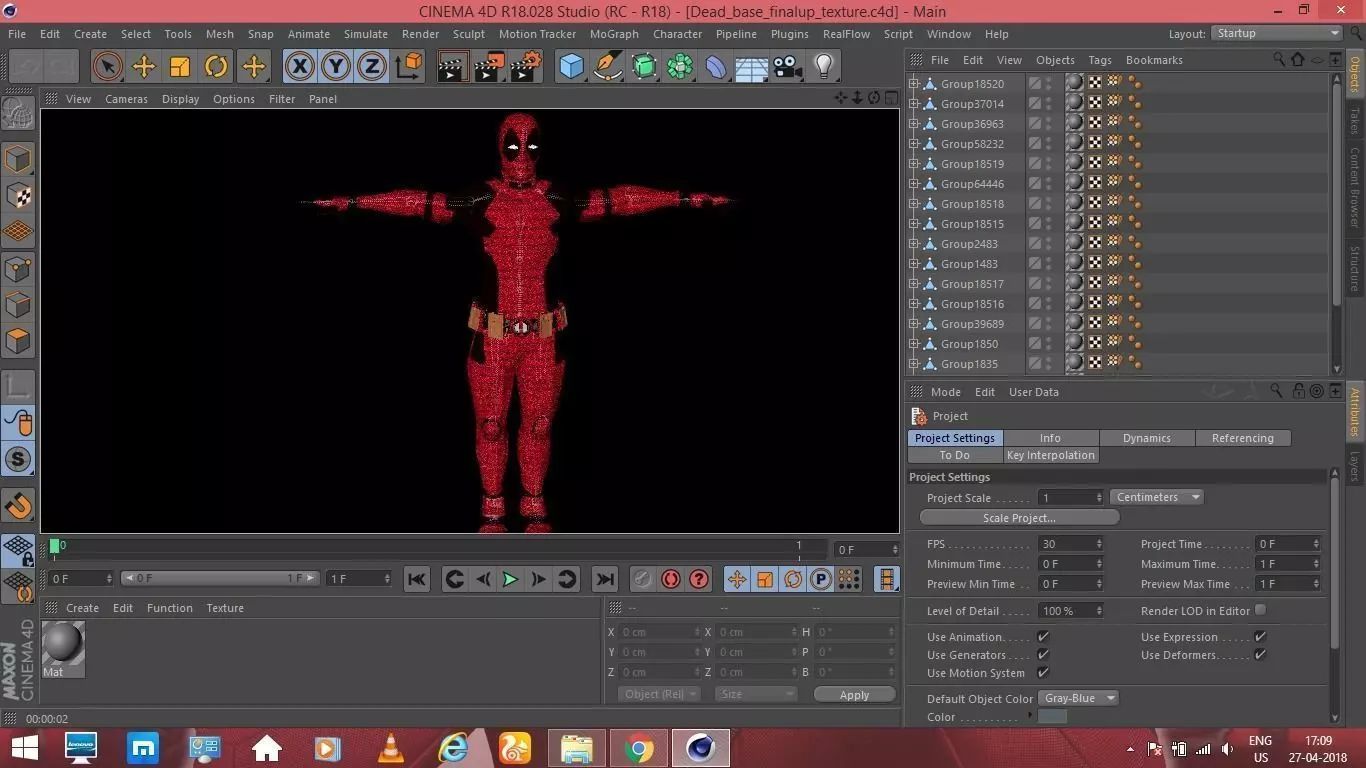Toggle visibility dots for Group36963
The width and height of the screenshot is (1366, 768).
[x=1048, y=124]
